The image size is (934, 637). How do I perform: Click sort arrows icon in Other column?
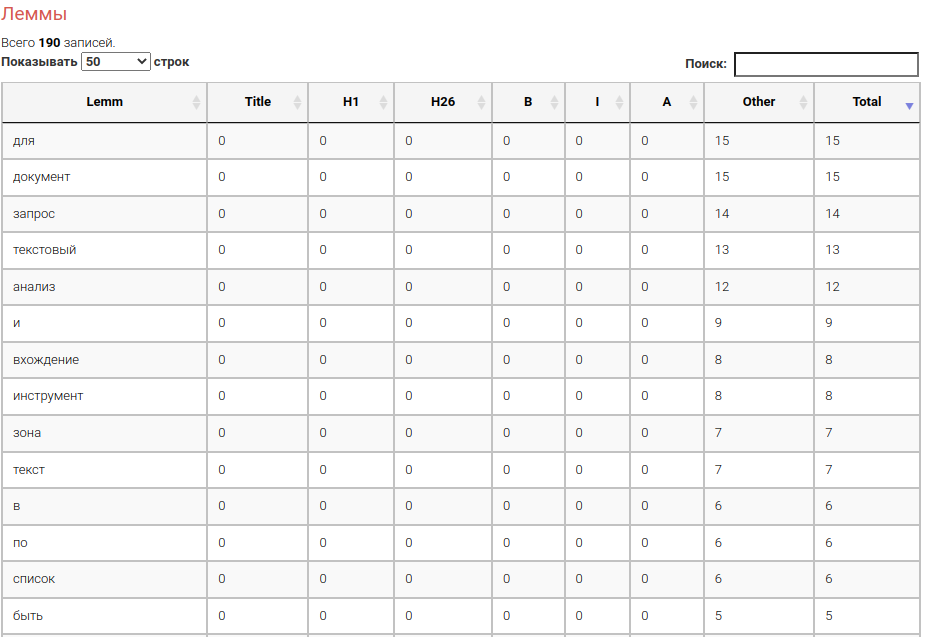[803, 102]
